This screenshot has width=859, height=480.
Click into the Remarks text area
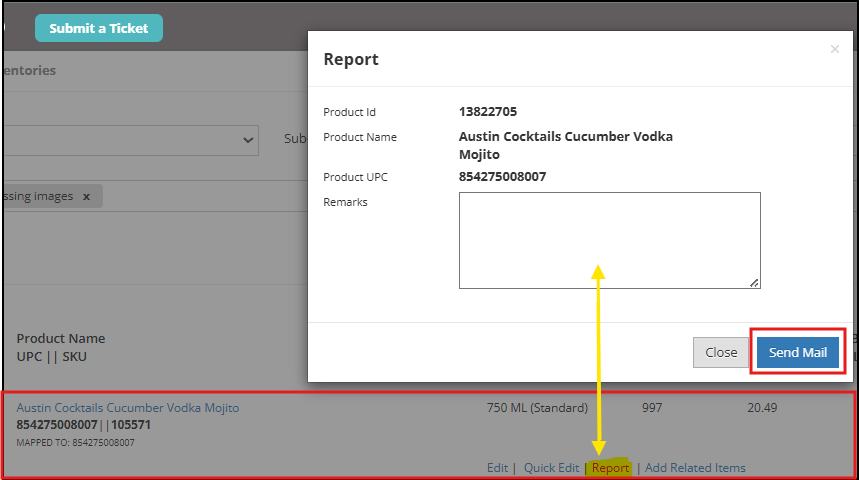[609, 240]
